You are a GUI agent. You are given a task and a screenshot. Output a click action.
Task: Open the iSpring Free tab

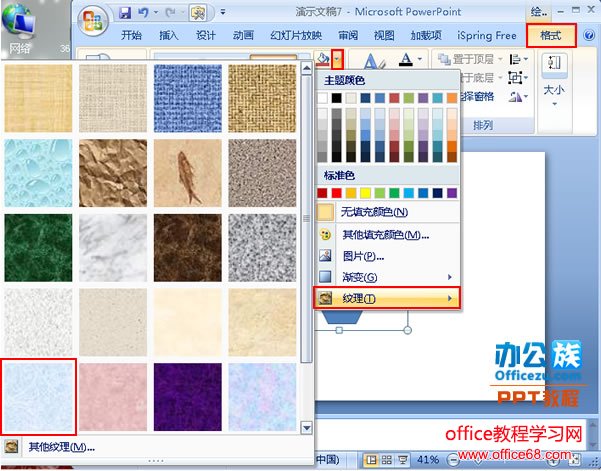[x=487, y=35]
